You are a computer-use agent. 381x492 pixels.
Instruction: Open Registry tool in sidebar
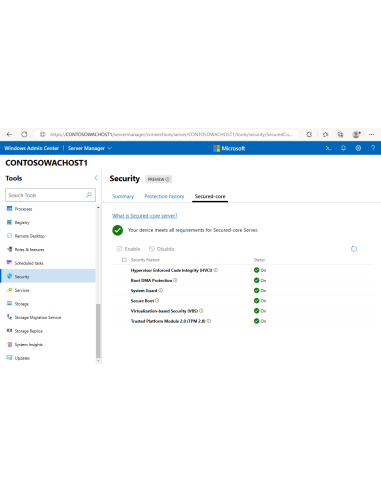(x=48, y=222)
